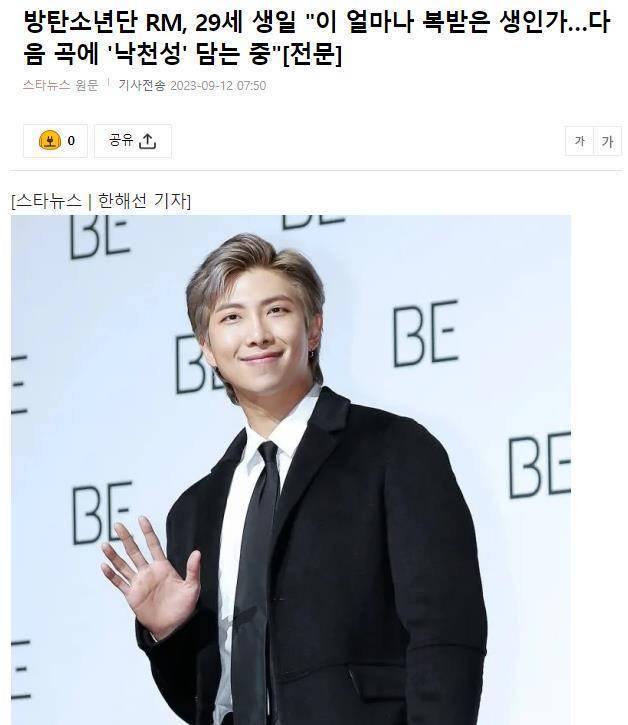Click the black suit jacket sleeve in photo
Image resolution: width=628 pixels, height=725 pixels.
[444, 578]
